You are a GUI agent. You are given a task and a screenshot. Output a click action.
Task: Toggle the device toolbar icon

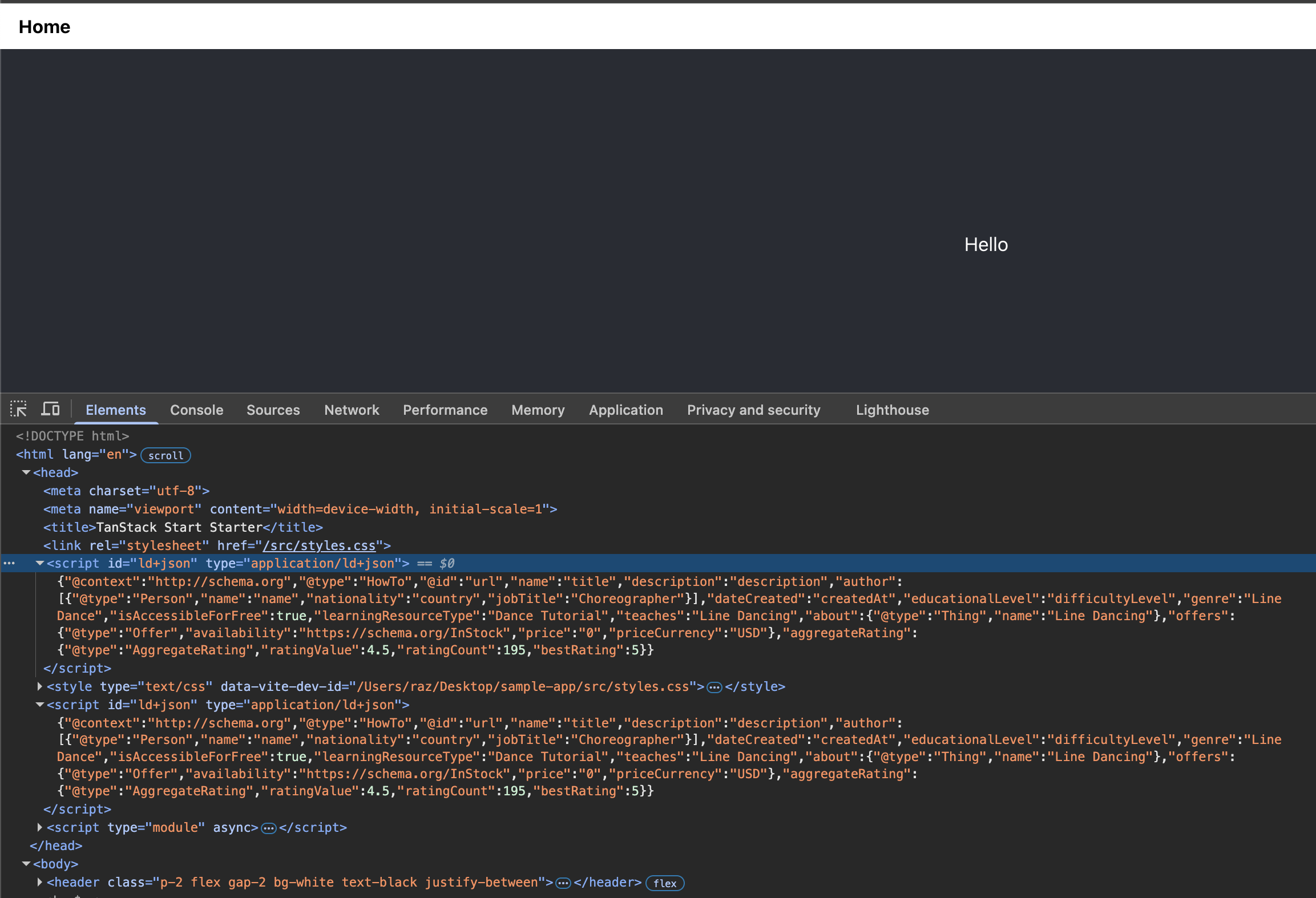(50, 409)
